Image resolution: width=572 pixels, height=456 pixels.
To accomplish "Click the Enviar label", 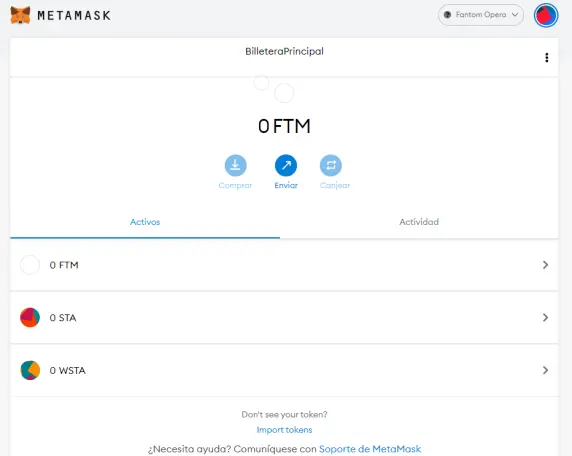I will 286,185.
